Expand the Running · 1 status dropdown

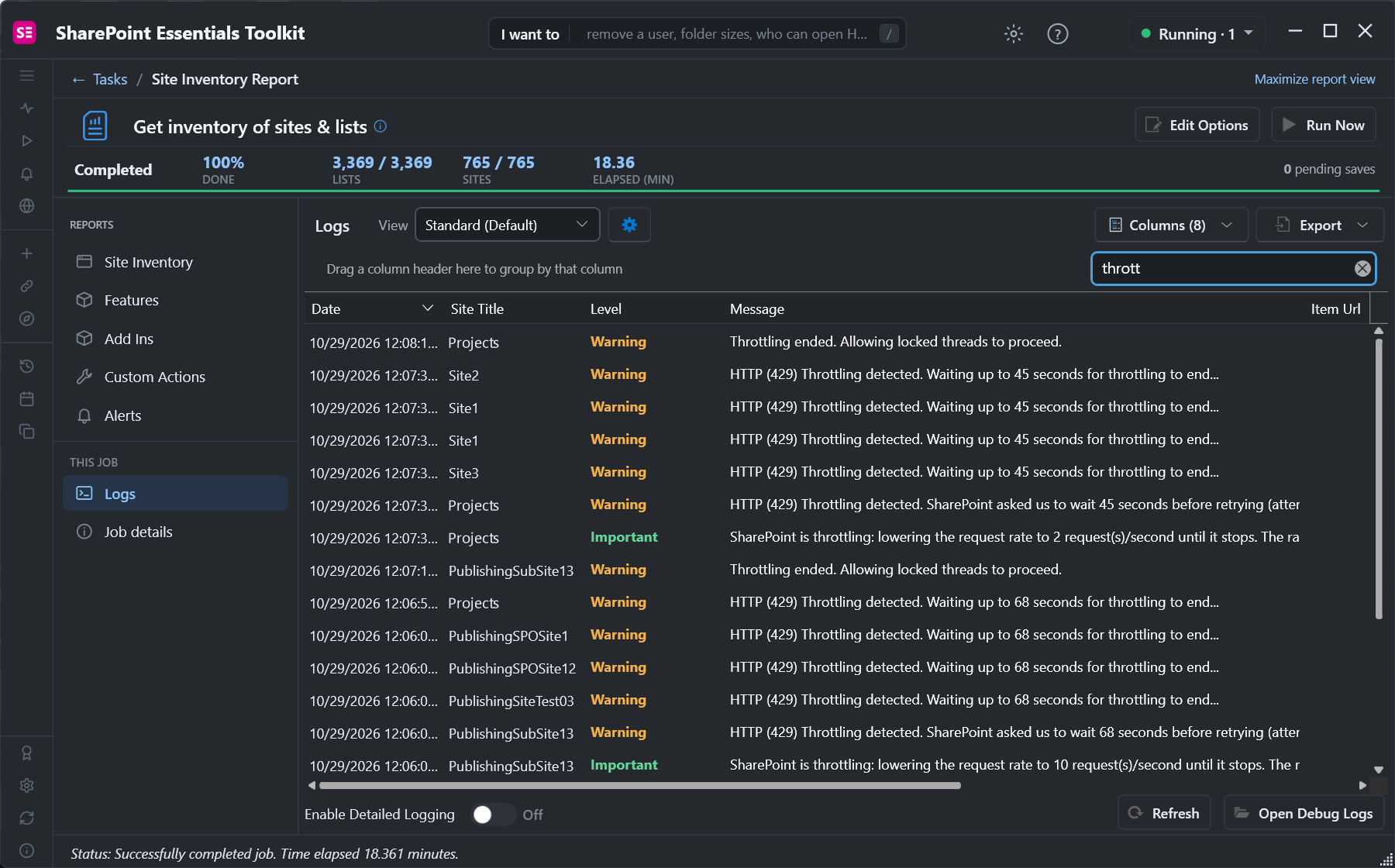point(1197,33)
